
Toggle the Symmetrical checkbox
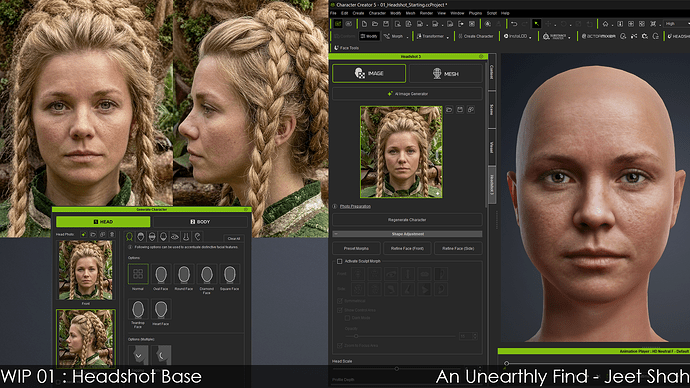pyautogui.click(x=340, y=301)
